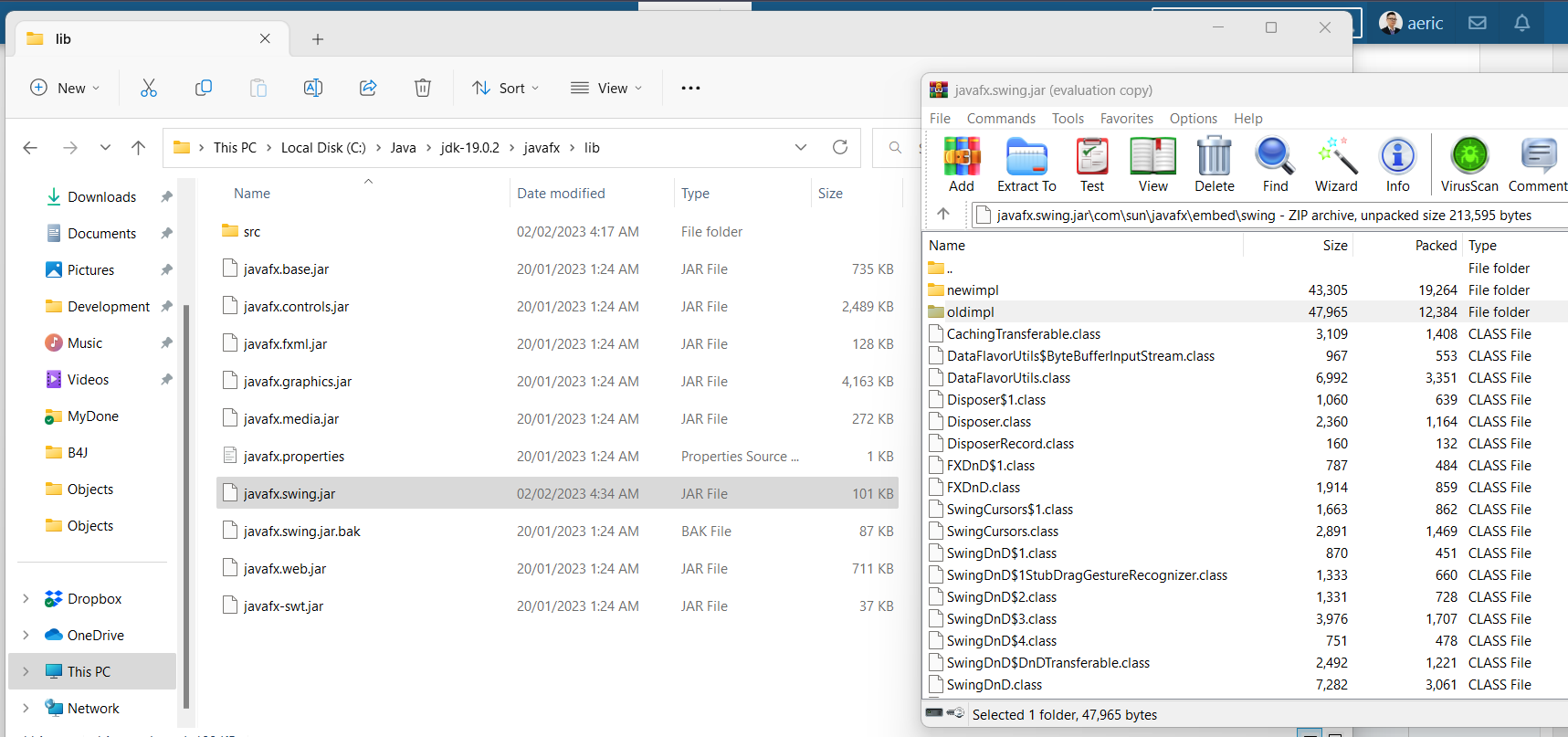Refresh the Explorer folder view
This screenshot has width=1568, height=737.
coord(840,147)
